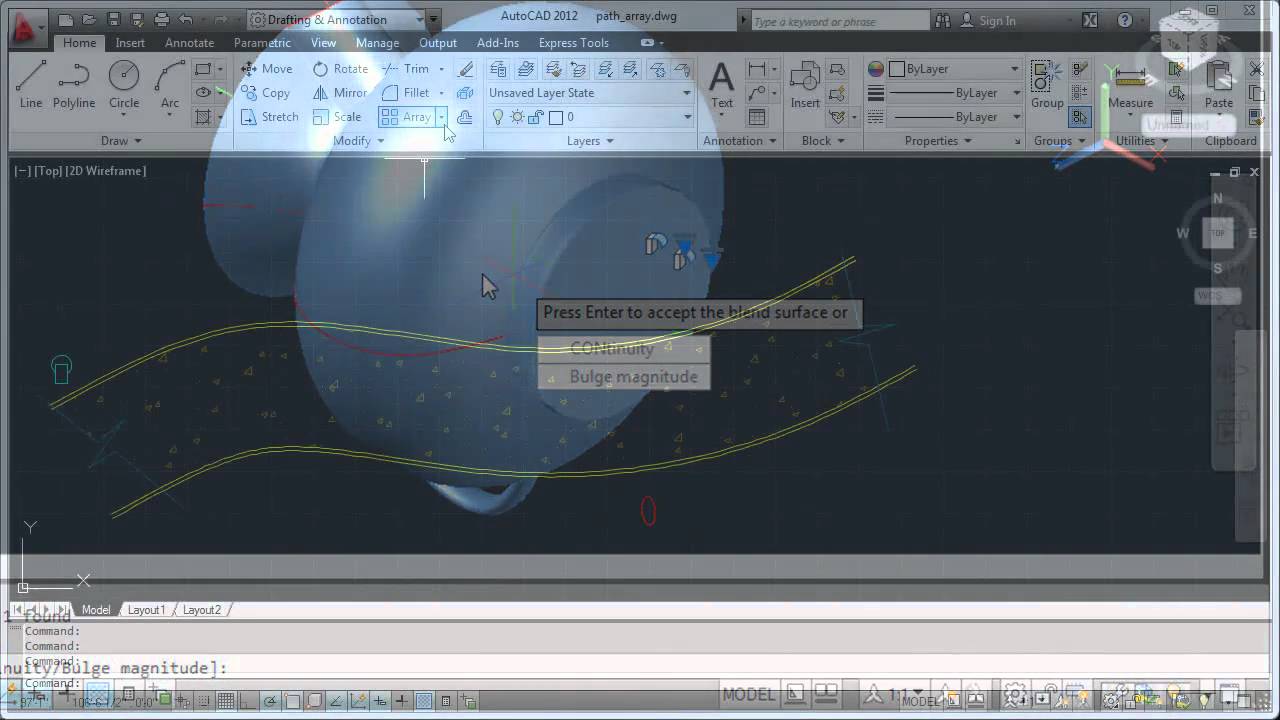Viewport: 1280px width, 720px height.
Task: Click the Polyline tool
Action: tap(74, 84)
